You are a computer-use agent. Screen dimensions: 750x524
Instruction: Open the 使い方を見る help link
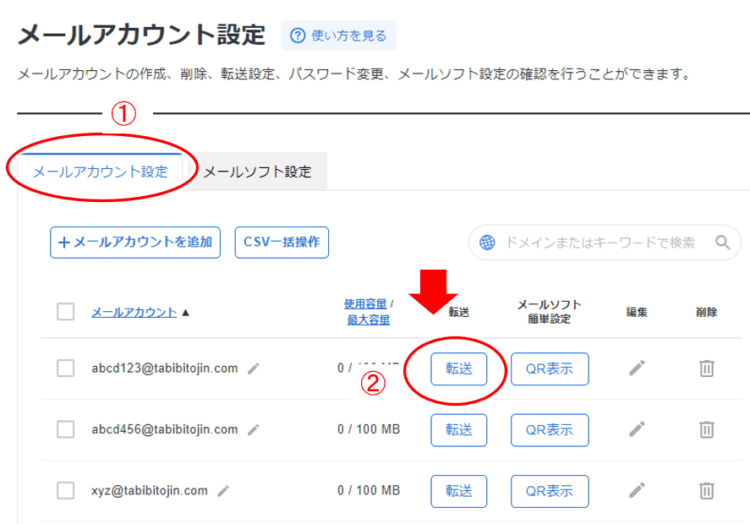tap(339, 36)
